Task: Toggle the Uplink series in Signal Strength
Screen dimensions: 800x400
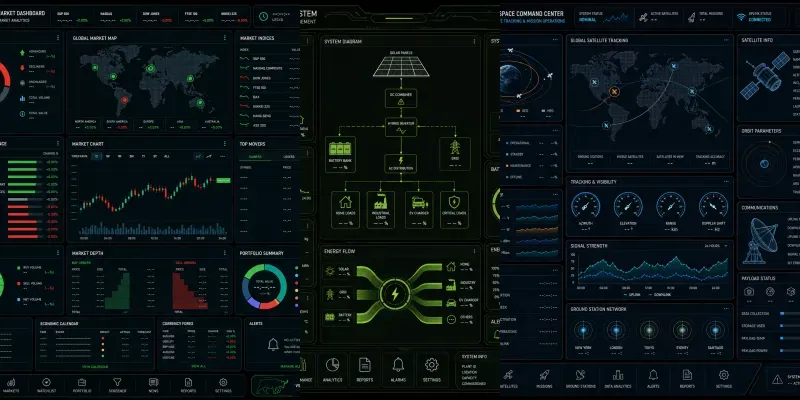Action: click(633, 294)
